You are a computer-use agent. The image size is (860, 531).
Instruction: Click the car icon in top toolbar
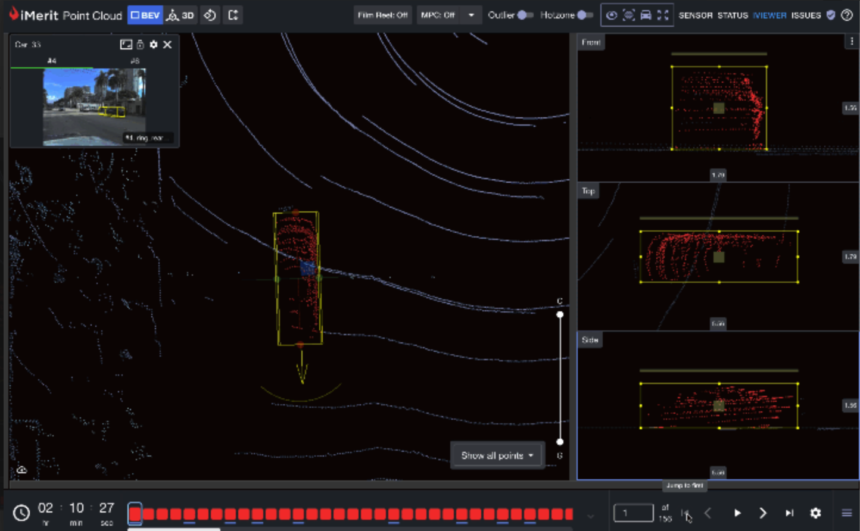(646, 15)
